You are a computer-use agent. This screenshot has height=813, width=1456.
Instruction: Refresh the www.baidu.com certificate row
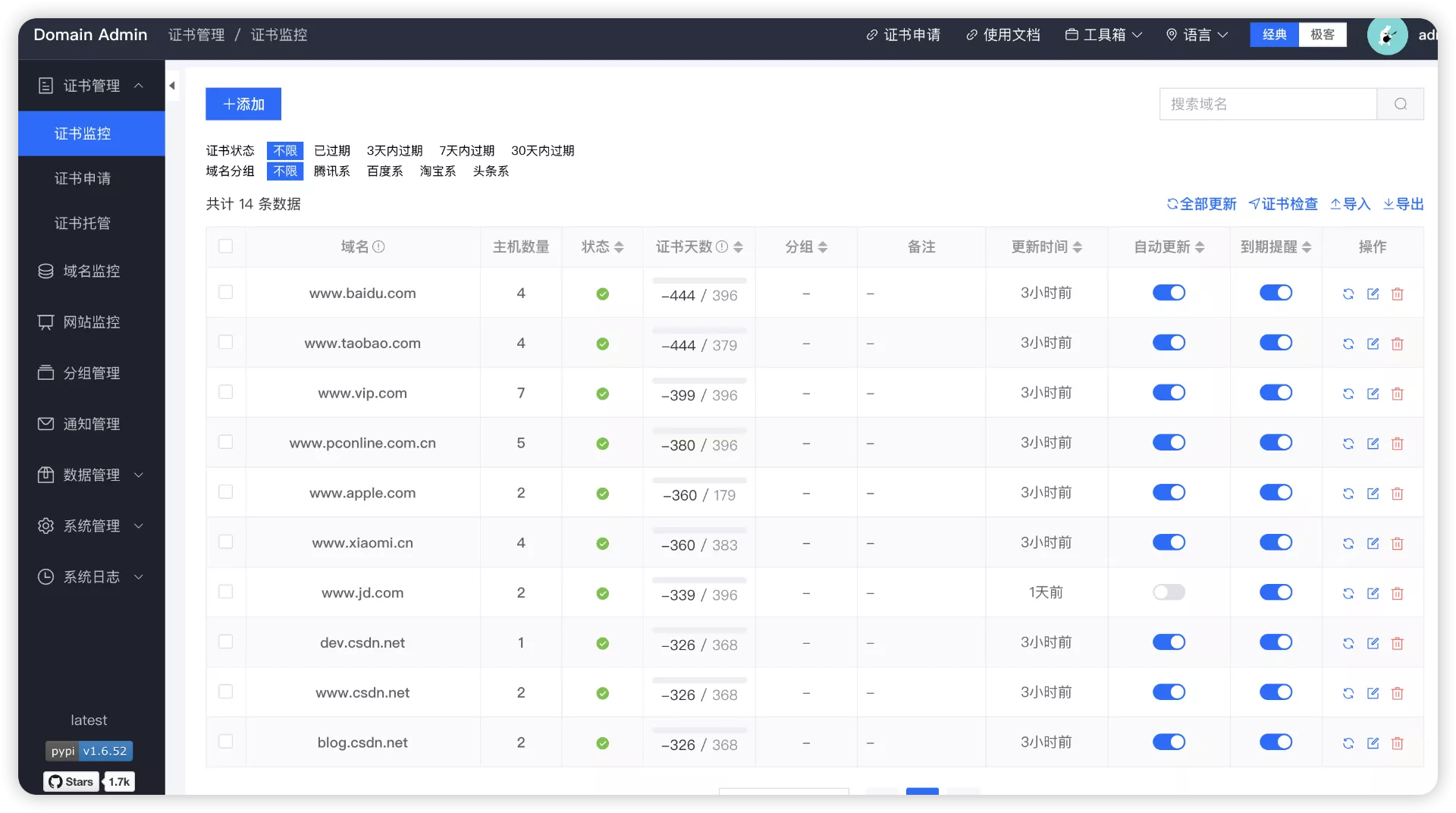[1348, 293]
